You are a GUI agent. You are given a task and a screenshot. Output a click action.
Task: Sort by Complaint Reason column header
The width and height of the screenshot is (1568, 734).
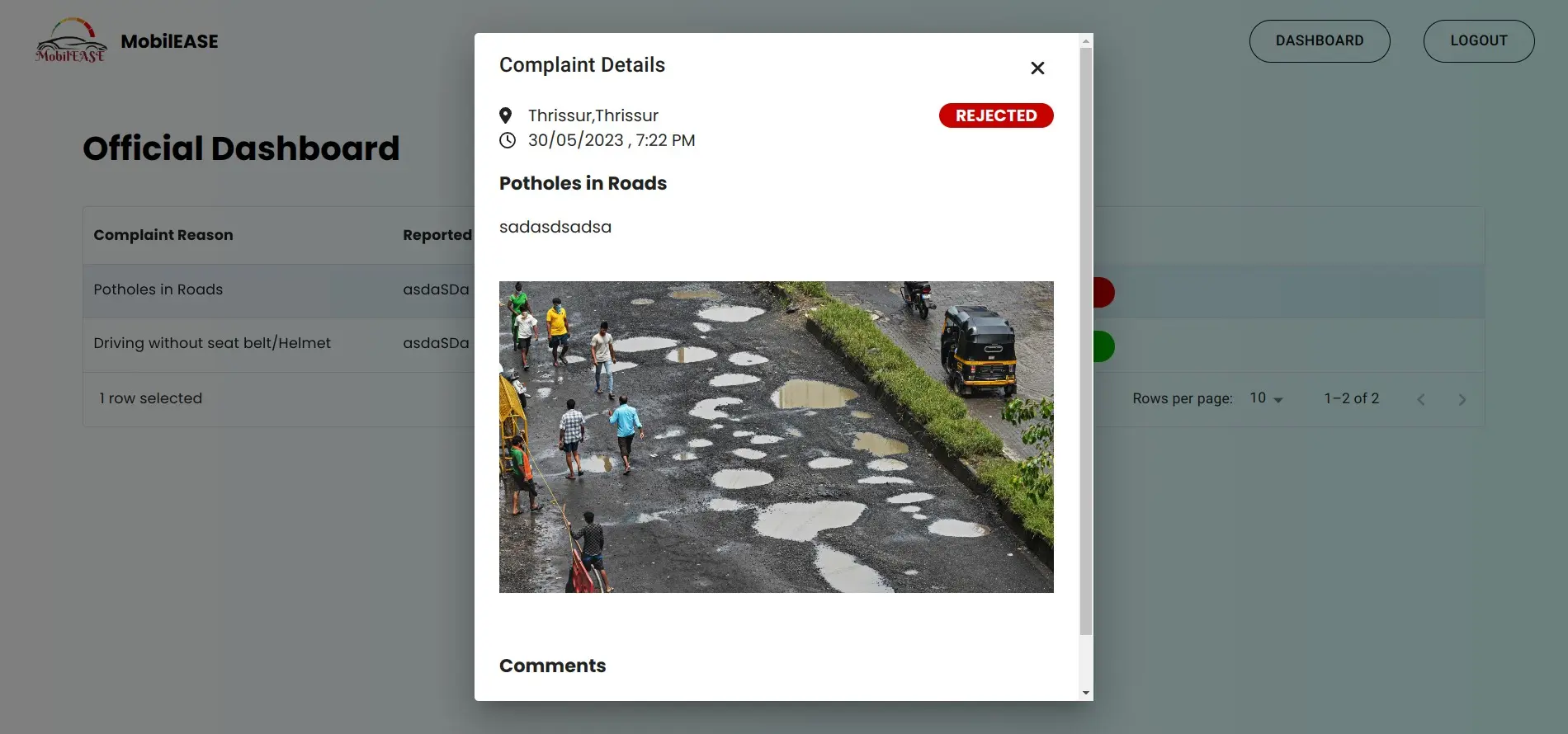163,235
